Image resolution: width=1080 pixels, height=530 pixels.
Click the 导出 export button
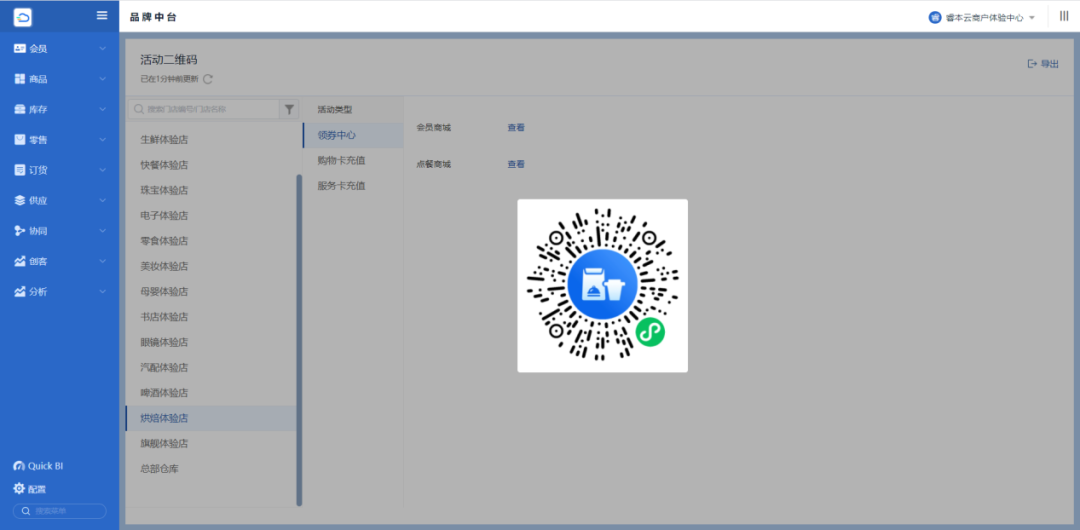pyautogui.click(x=1043, y=64)
